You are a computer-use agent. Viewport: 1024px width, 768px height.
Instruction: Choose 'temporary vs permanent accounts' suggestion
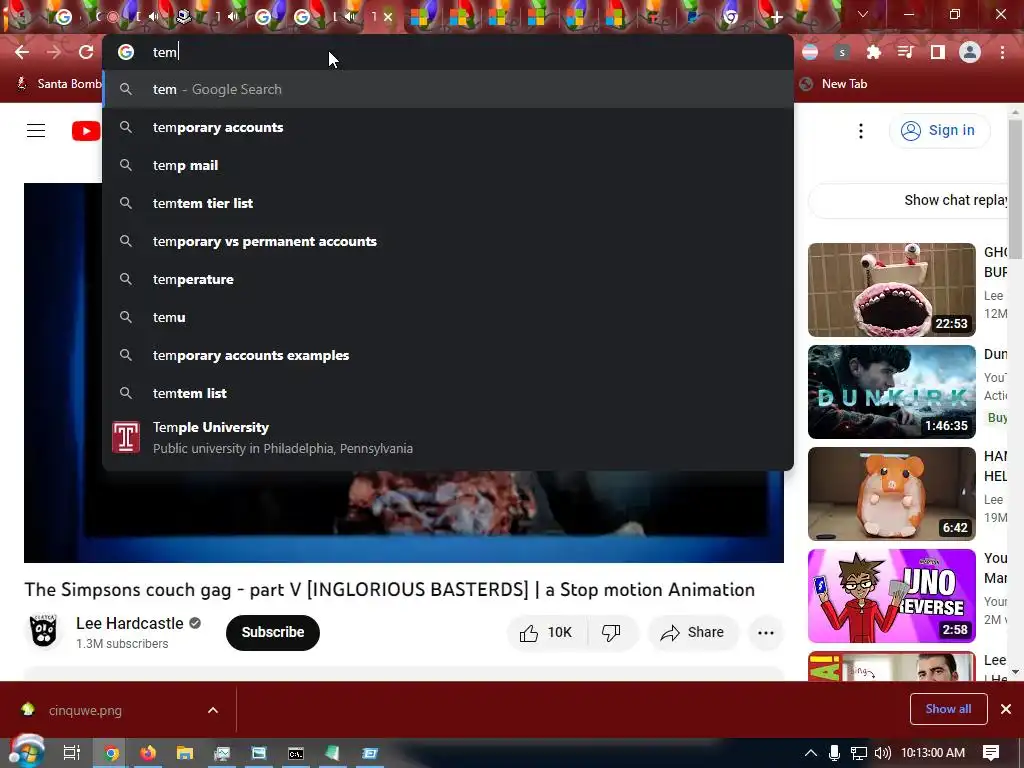click(447, 241)
